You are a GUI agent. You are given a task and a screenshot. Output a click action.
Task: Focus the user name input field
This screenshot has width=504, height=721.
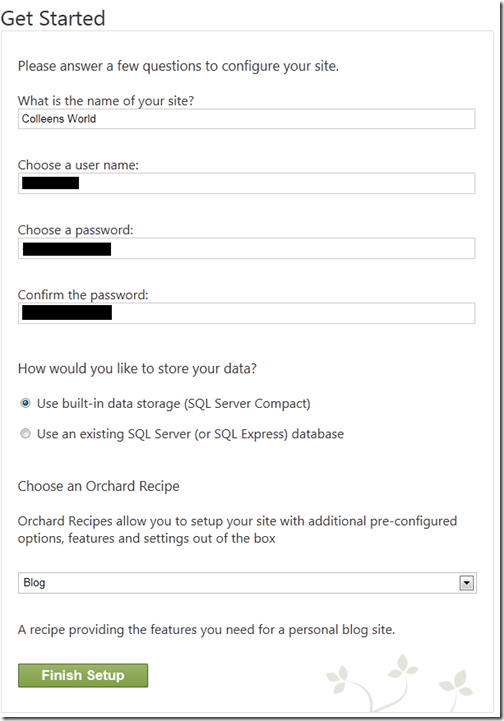tap(246, 183)
